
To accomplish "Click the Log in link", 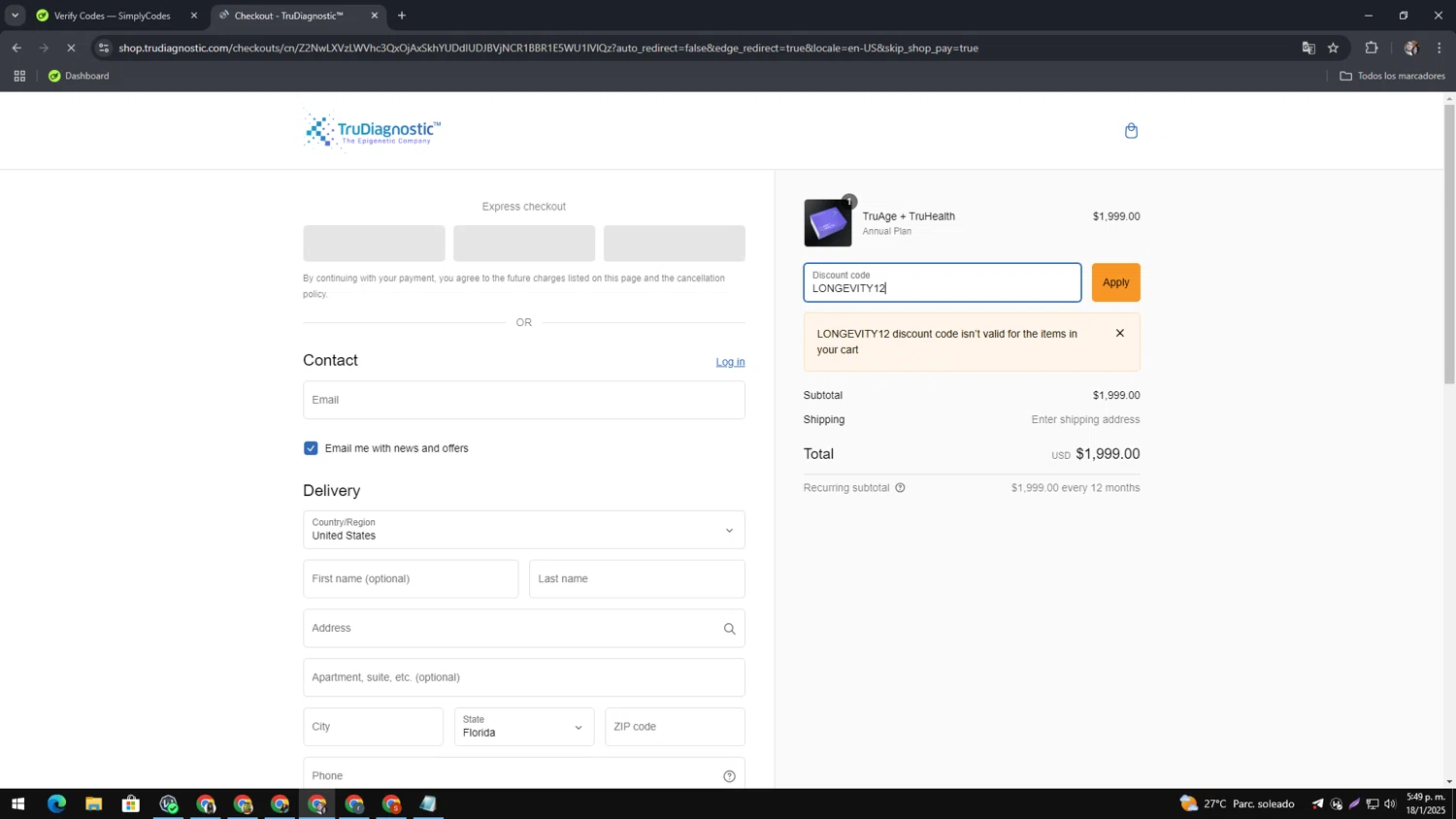I will point(730,362).
